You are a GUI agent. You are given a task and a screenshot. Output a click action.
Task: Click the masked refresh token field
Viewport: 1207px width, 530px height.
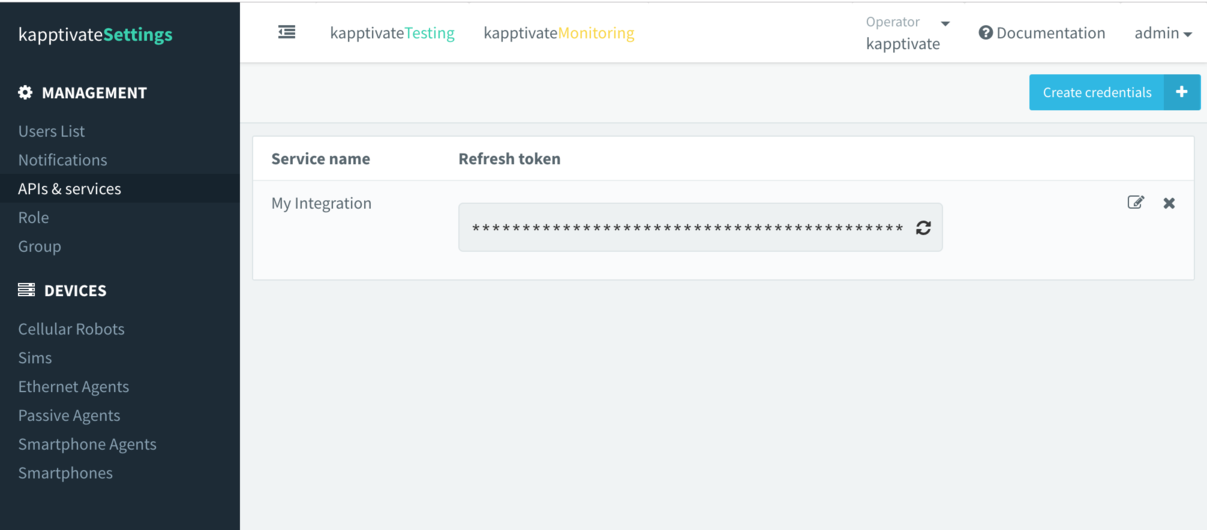pyautogui.click(x=687, y=228)
